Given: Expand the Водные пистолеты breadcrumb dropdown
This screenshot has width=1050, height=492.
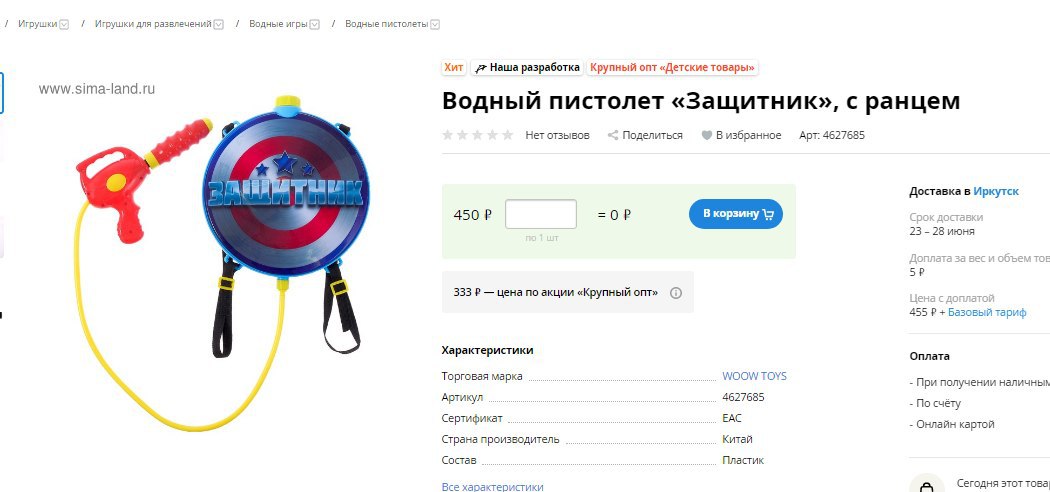Looking at the screenshot, I should point(435,24).
